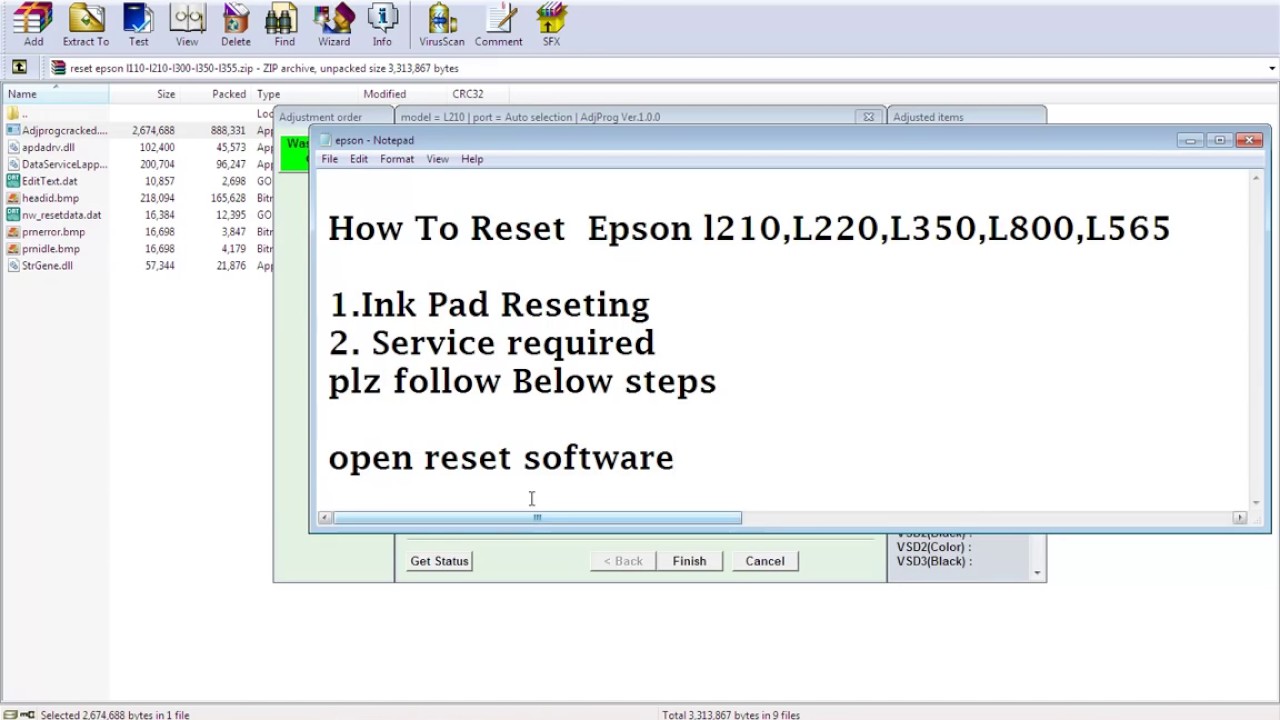Click the Size value 2,674,688 cell
1280x720 pixels.
coord(153,131)
